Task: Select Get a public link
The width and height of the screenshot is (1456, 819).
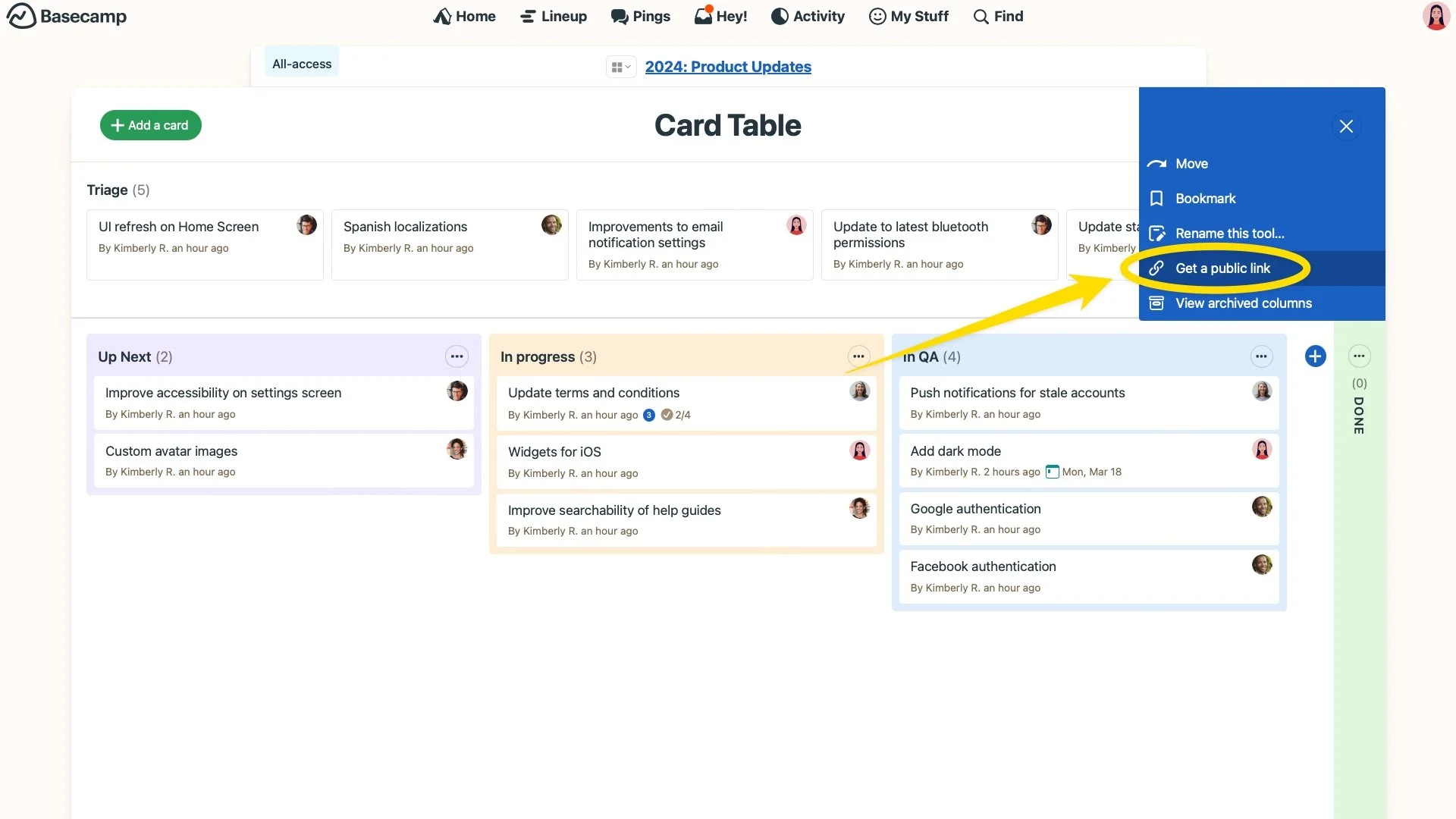Action: (x=1222, y=268)
